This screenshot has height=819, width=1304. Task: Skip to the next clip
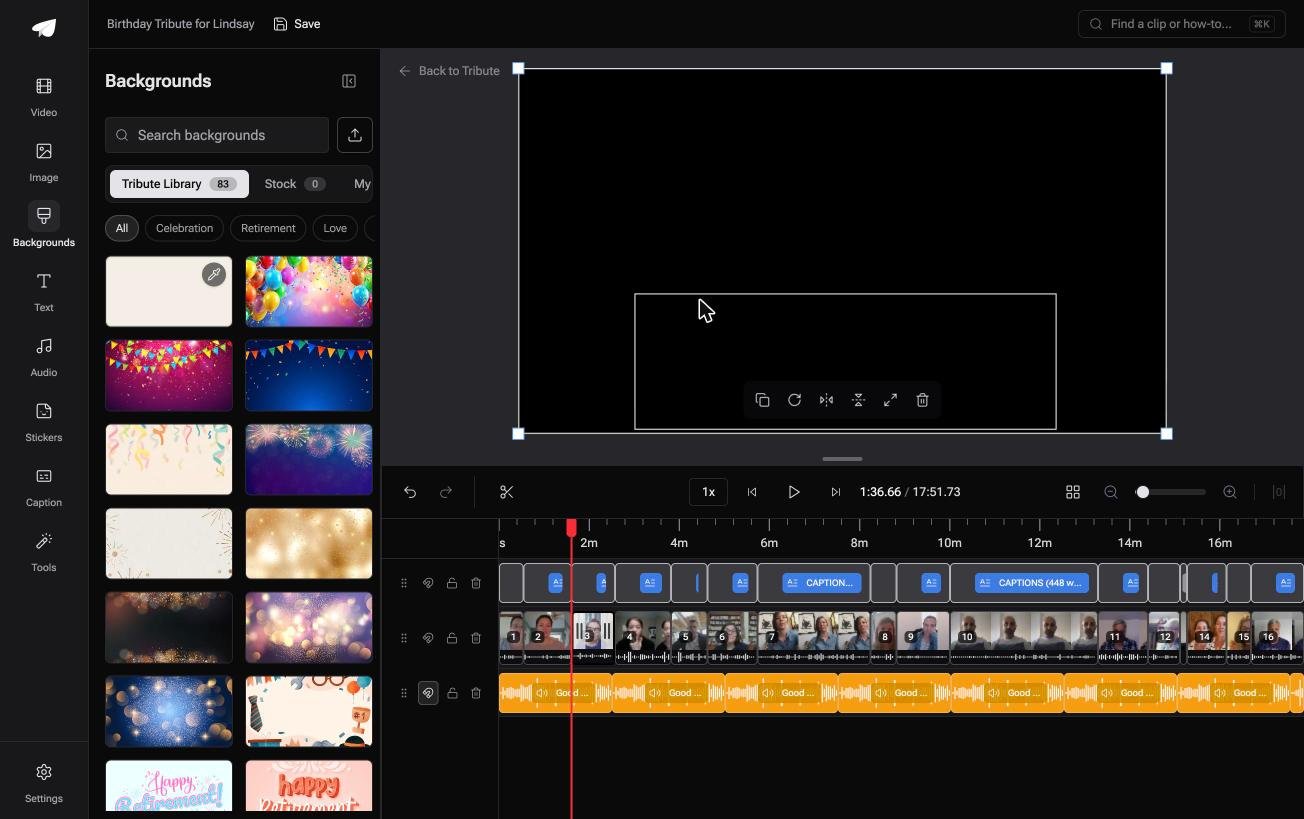point(836,492)
